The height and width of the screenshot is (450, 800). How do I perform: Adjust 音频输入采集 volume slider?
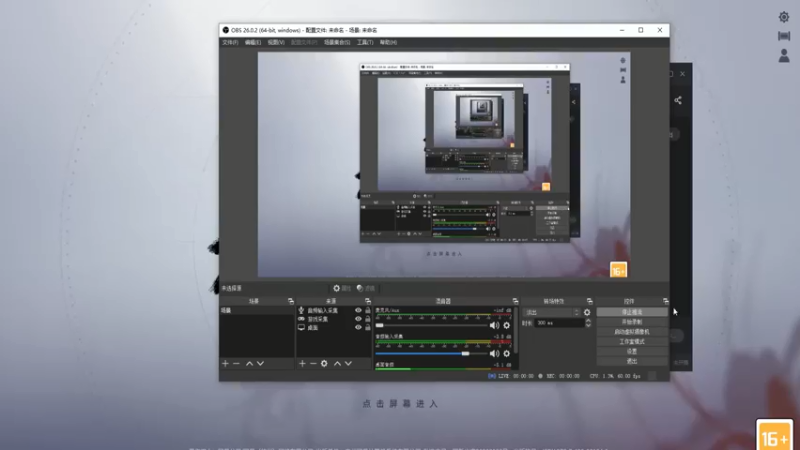pyautogui.click(x=432, y=353)
